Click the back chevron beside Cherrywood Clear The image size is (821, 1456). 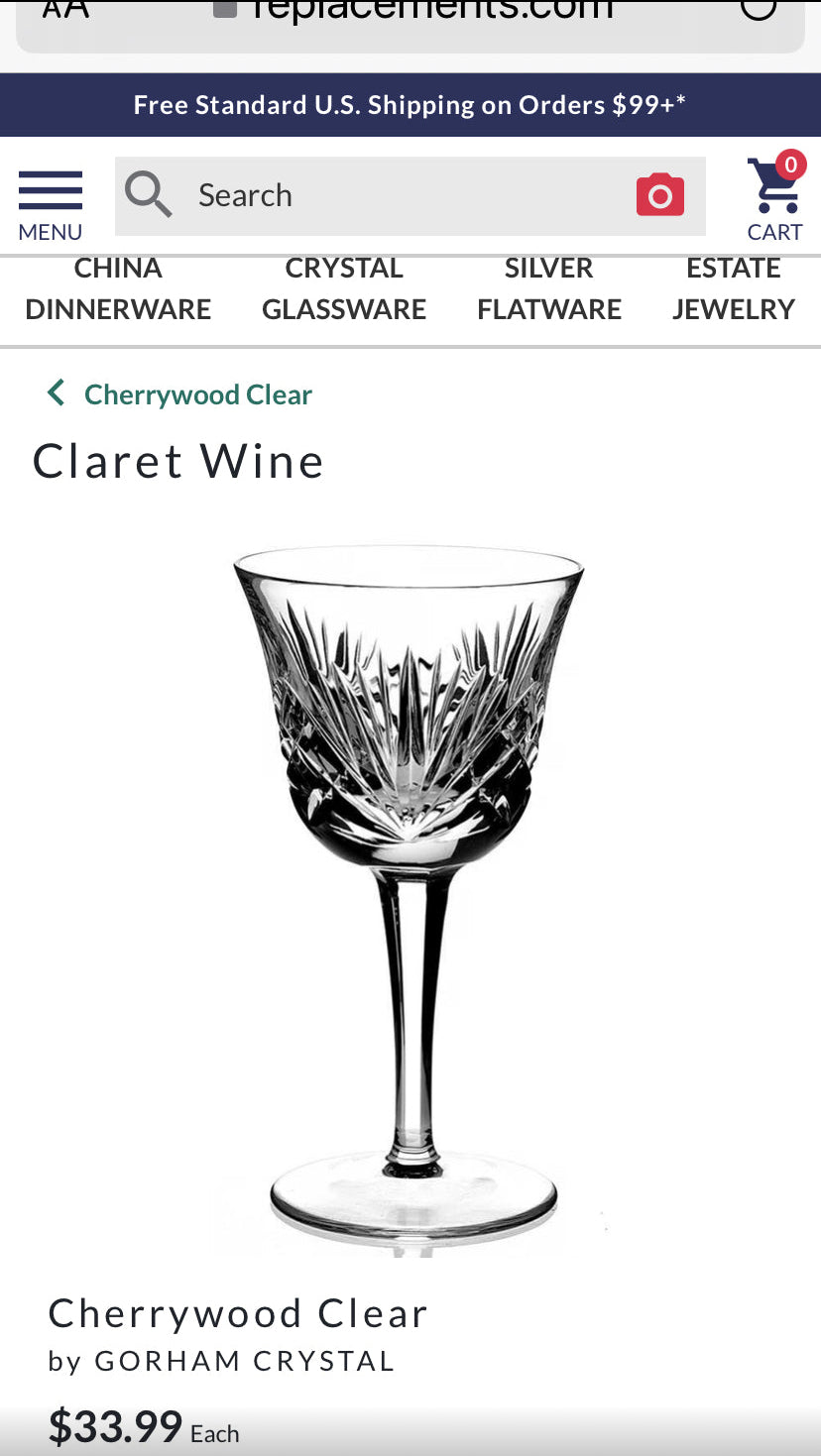pyautogui.click(x=57, y=393)
